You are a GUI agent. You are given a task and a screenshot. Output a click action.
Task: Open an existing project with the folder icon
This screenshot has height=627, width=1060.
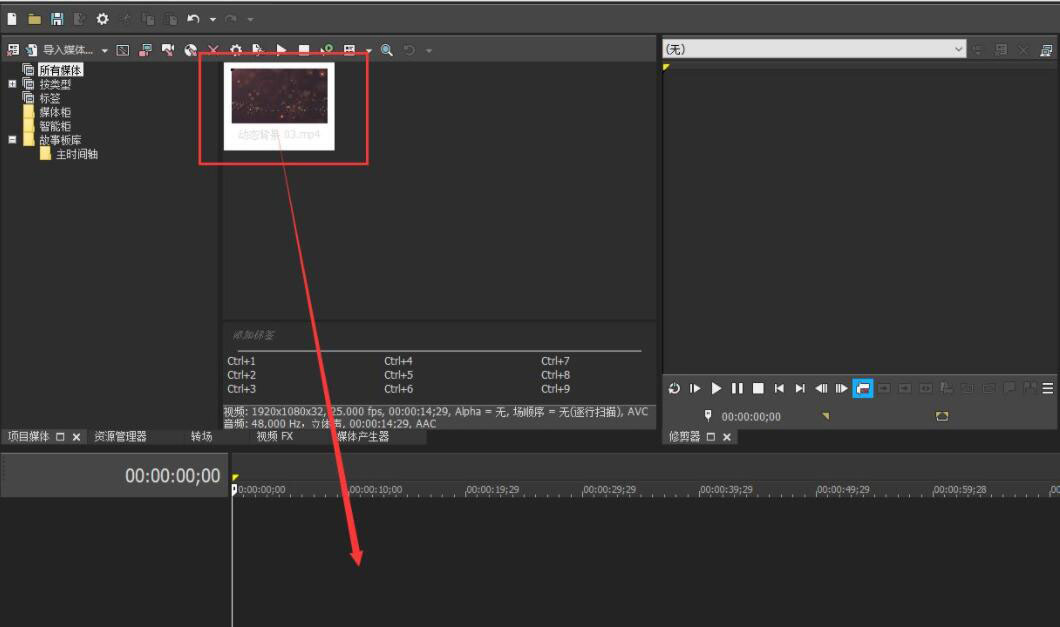[x=37, y=18]
